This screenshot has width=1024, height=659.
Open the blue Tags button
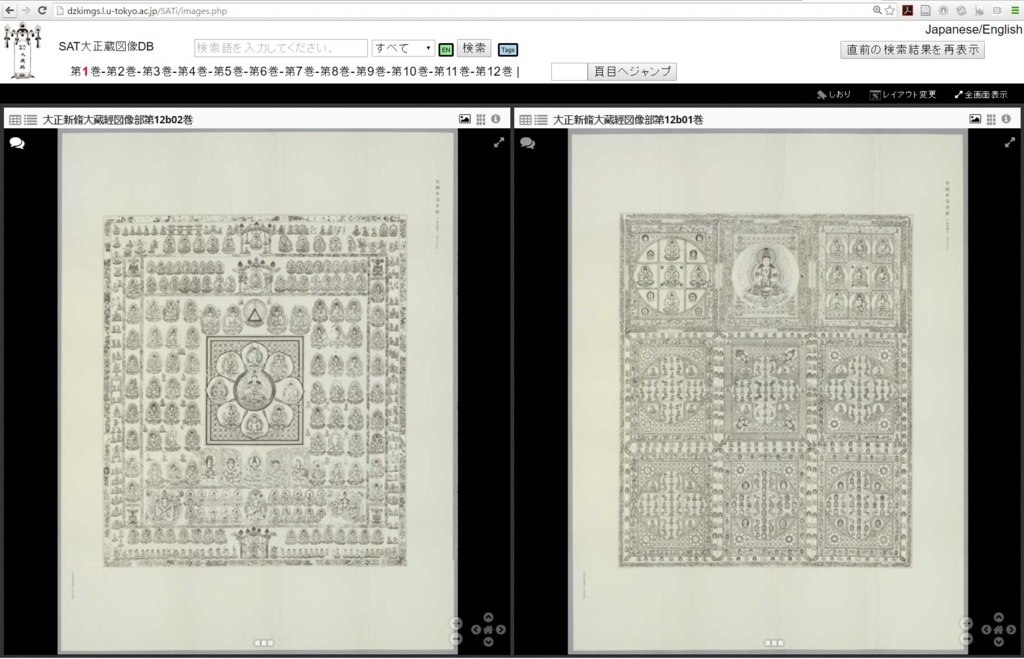click(507, 50)
